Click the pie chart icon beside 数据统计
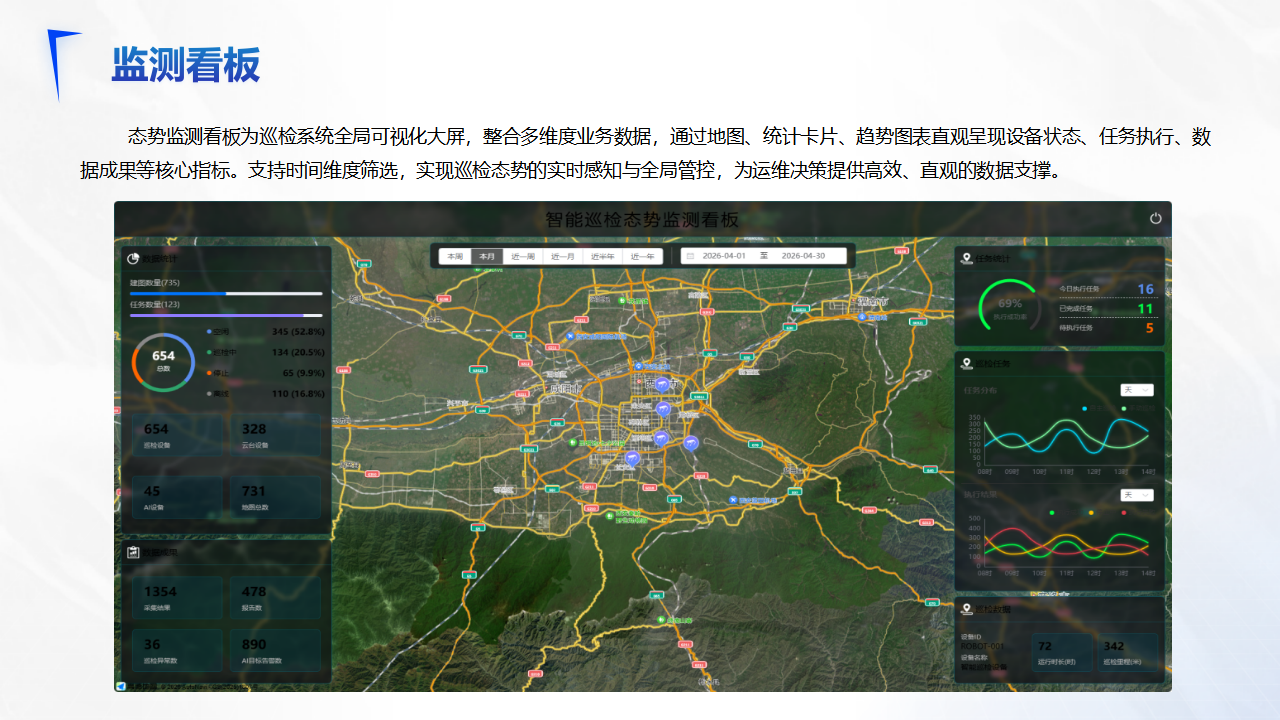 [x=133, y=259]
